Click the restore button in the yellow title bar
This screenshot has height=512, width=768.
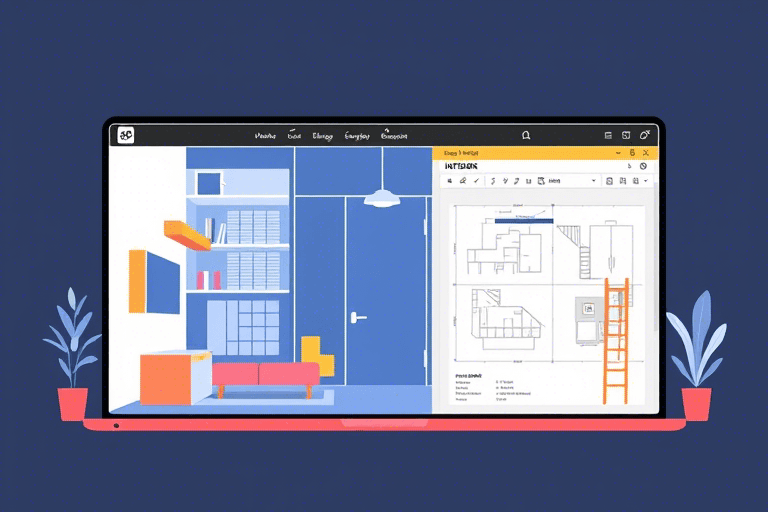[631, 153]
